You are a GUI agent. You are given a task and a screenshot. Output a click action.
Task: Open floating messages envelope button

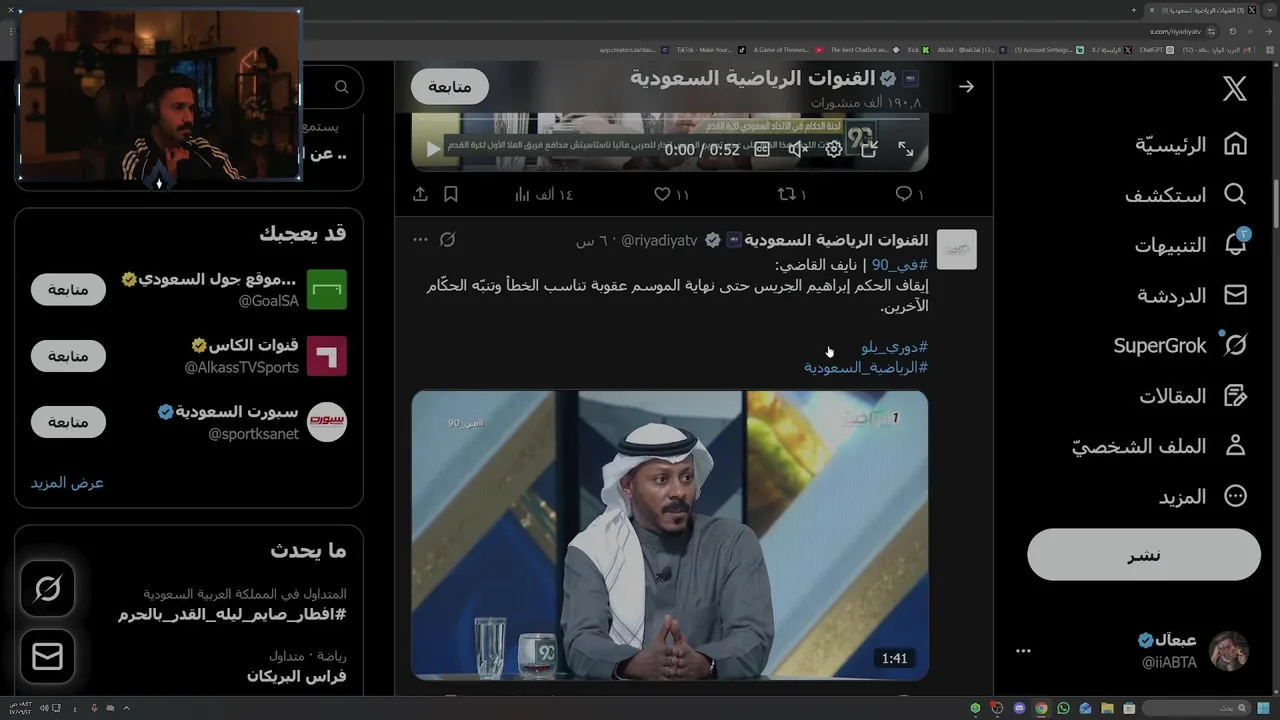pyautogui.click(x=47, y=656)
